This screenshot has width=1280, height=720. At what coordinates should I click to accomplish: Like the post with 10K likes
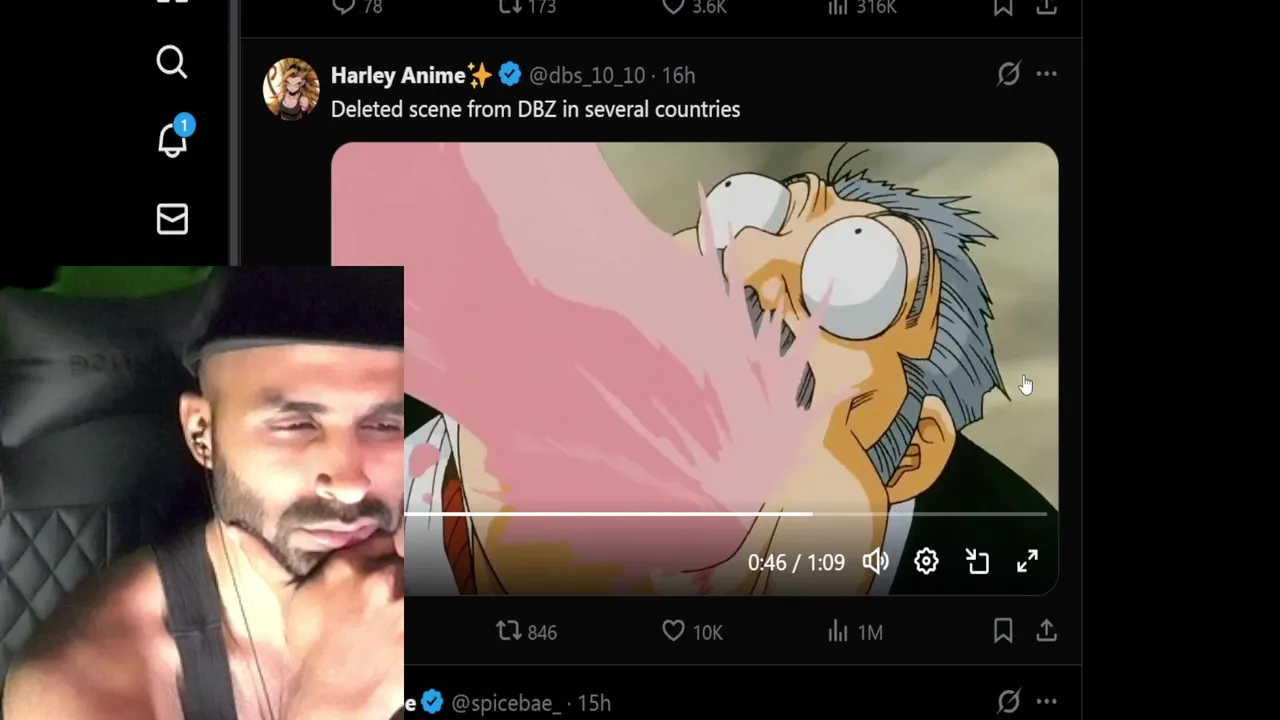[x=692, y=632]
